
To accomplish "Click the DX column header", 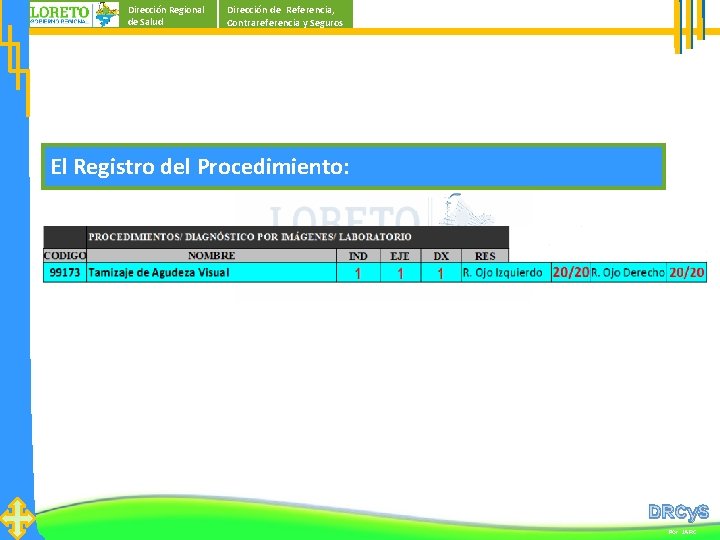I will tap(441, 255).
